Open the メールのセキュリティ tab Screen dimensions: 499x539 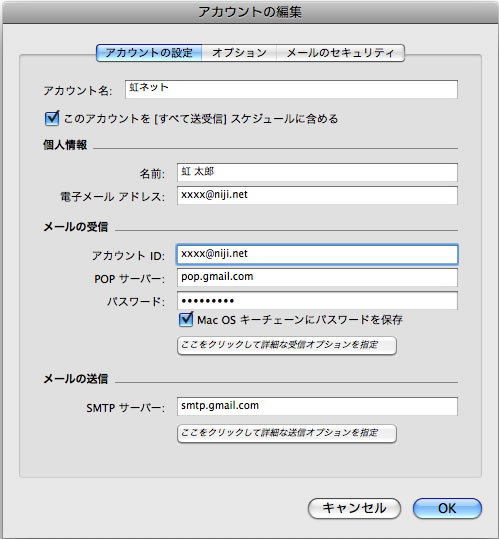[x=340, y=53]
